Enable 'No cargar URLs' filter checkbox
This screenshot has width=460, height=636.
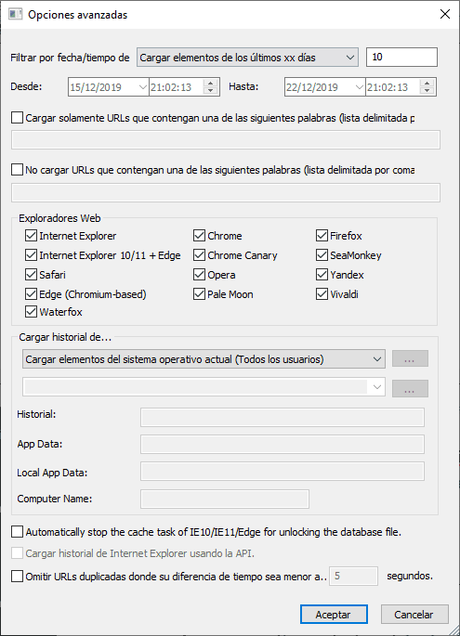[x=17, y=170]
